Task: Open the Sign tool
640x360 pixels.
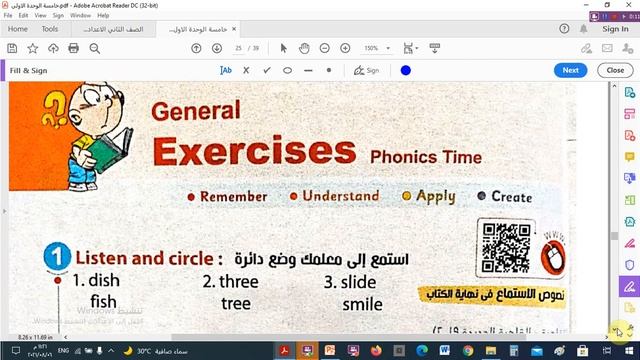Action: [366, 70]
